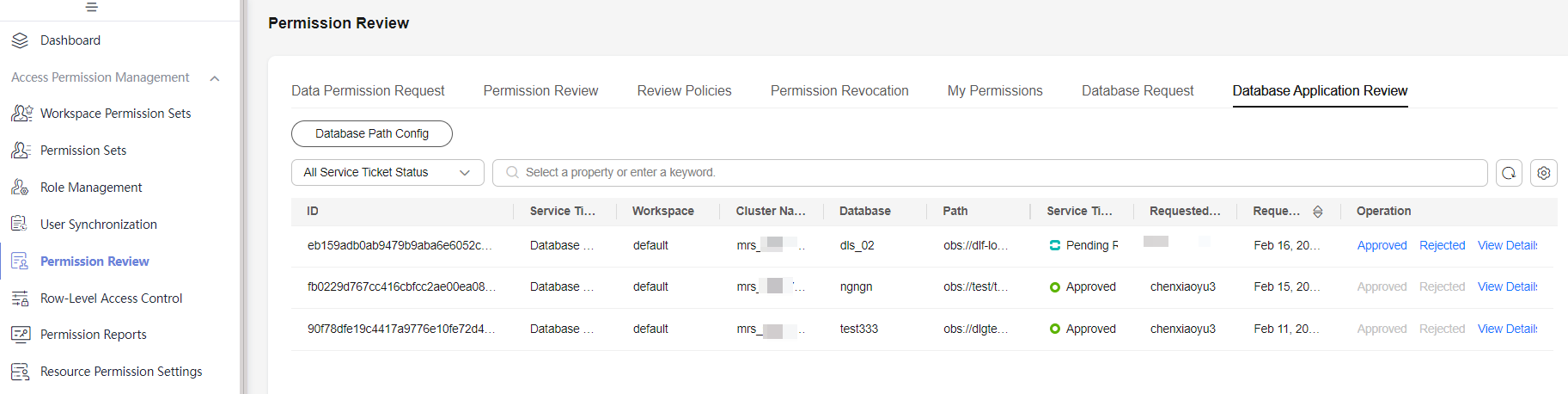Open Row-Level Access Control icon
The width and height of the screenshot is (1568, 394).
(20, 299)
